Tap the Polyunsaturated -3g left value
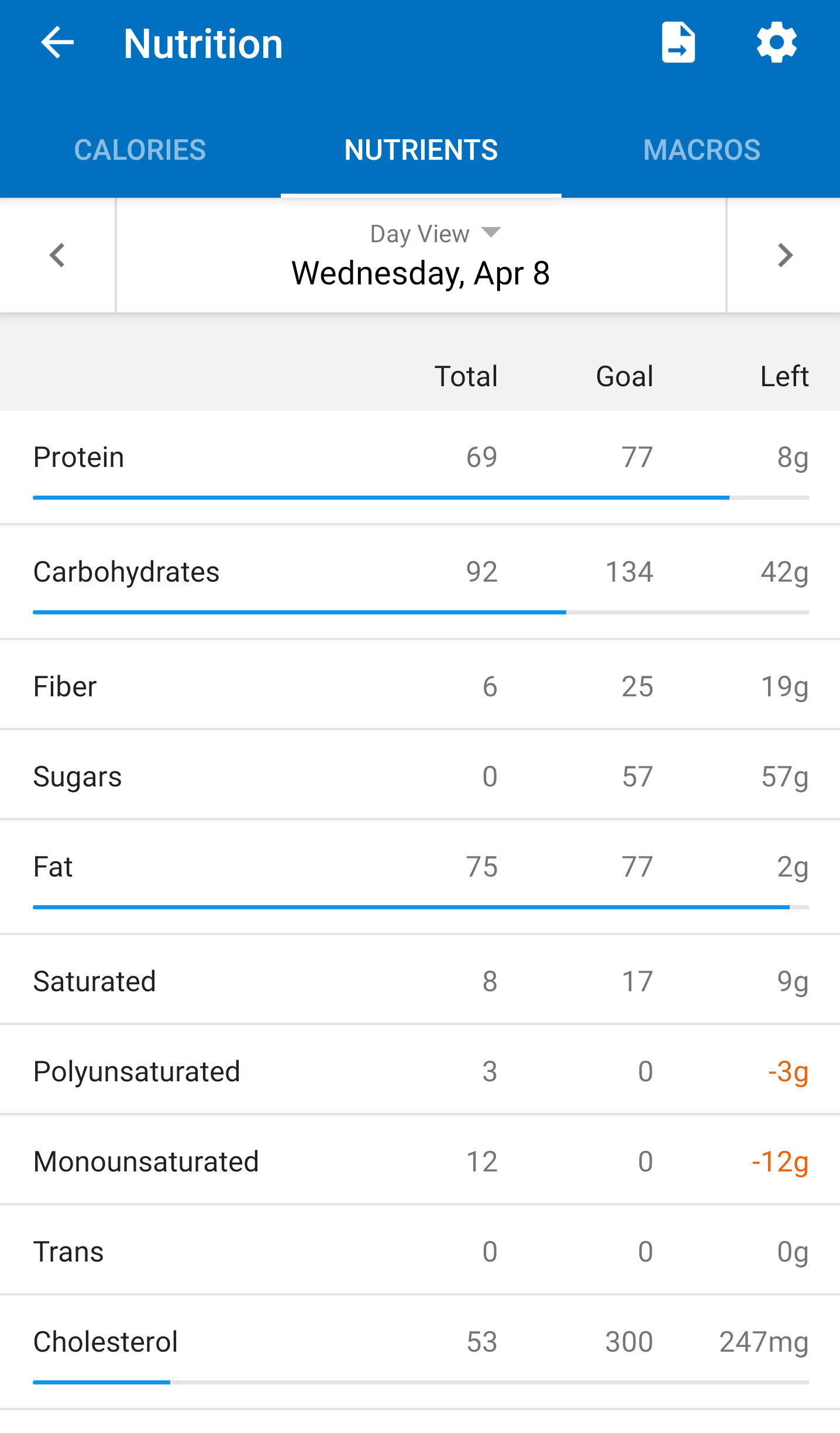The height and width of the screenshot is (1433, 840). click(x=788, y=1071)
